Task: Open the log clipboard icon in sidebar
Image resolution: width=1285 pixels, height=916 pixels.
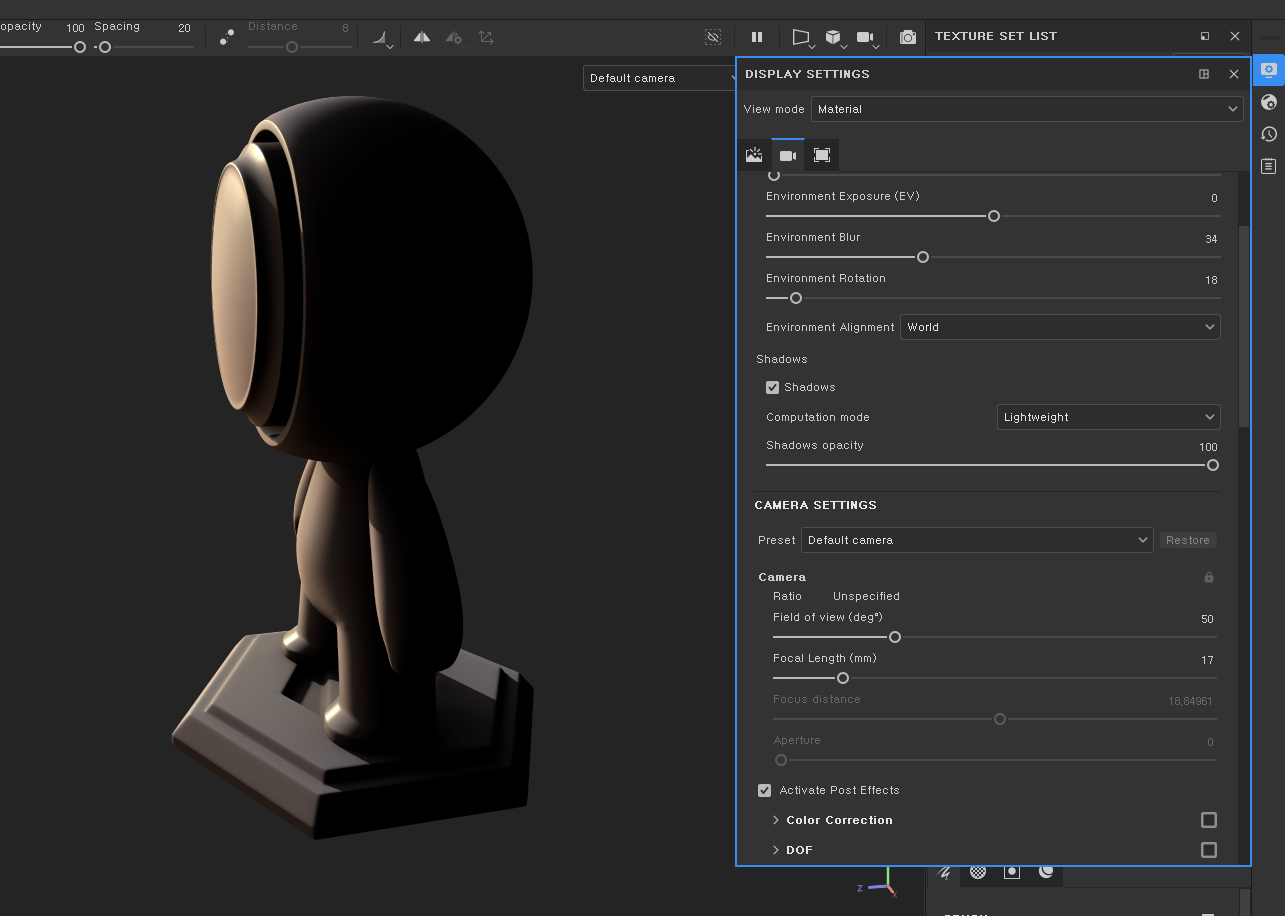Action: (1269, 166)
